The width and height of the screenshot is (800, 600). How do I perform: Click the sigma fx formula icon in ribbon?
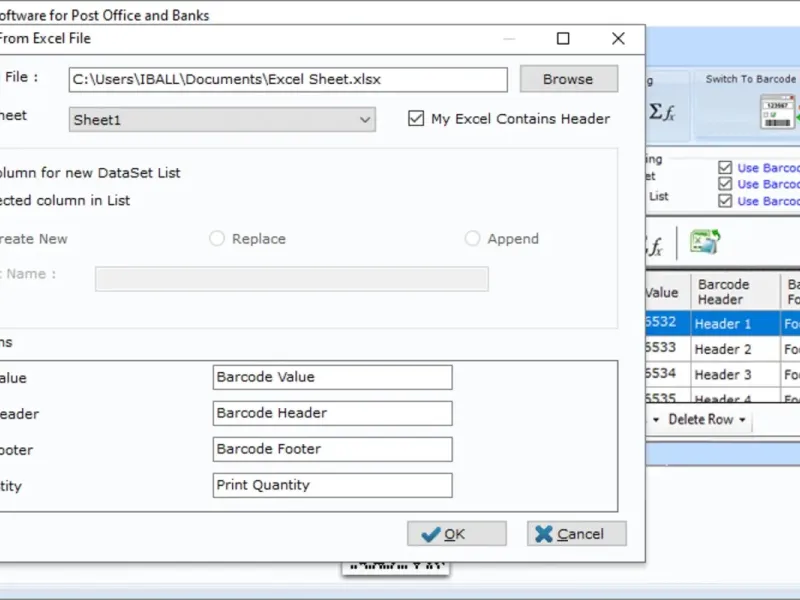tap(662, 112)
